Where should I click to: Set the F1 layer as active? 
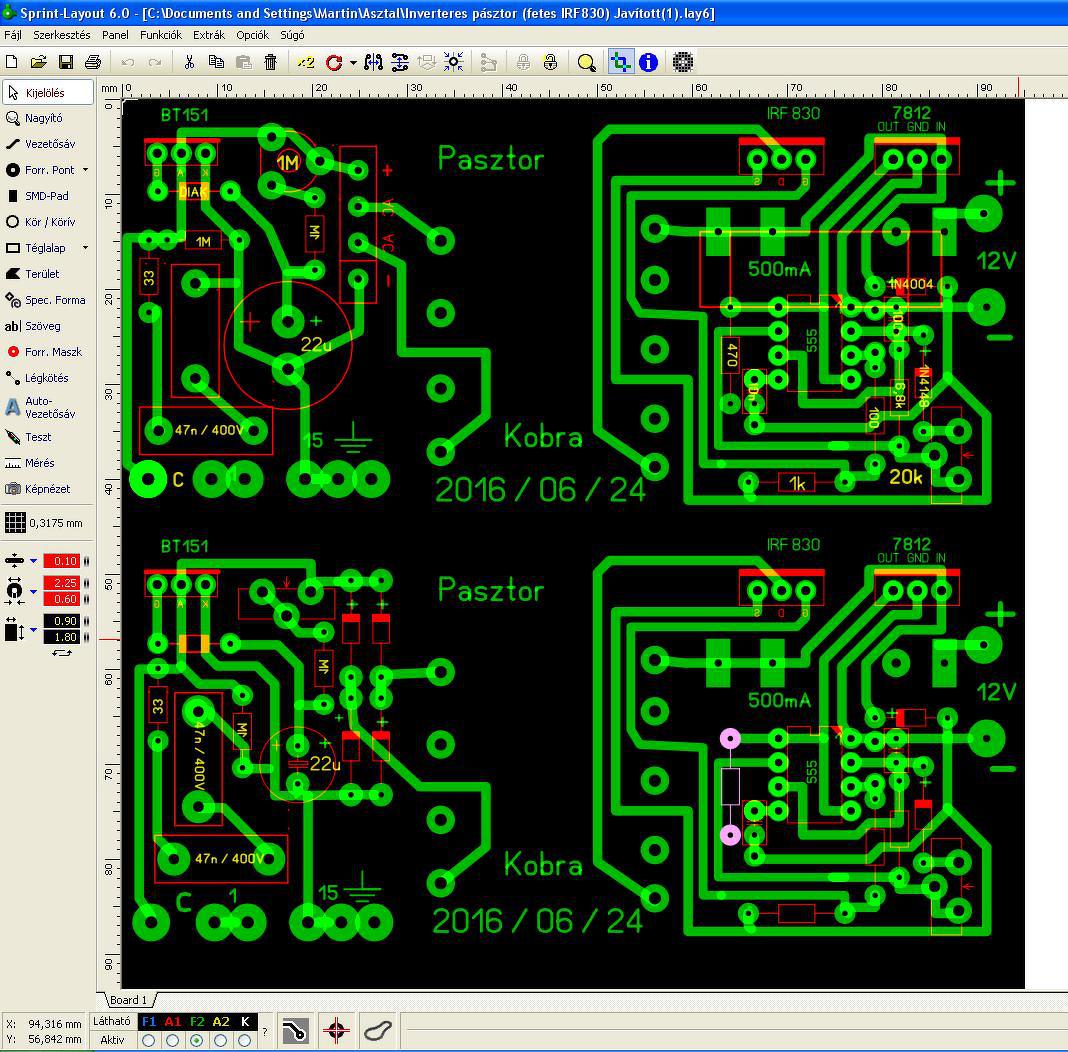tap(148, 1040)
